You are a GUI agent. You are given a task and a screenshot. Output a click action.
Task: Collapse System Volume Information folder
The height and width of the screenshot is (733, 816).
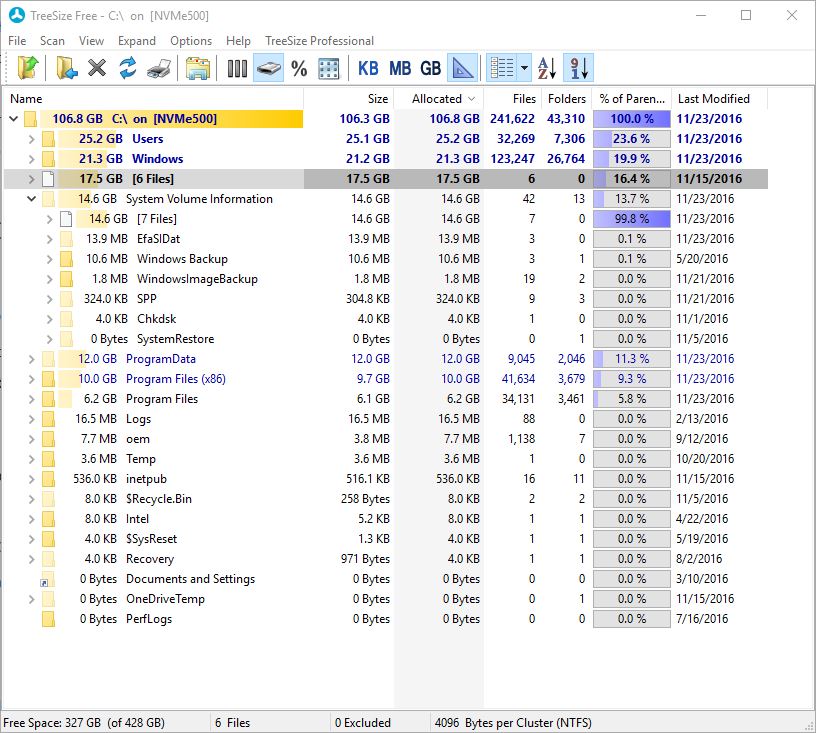click(x=32, y=199)
